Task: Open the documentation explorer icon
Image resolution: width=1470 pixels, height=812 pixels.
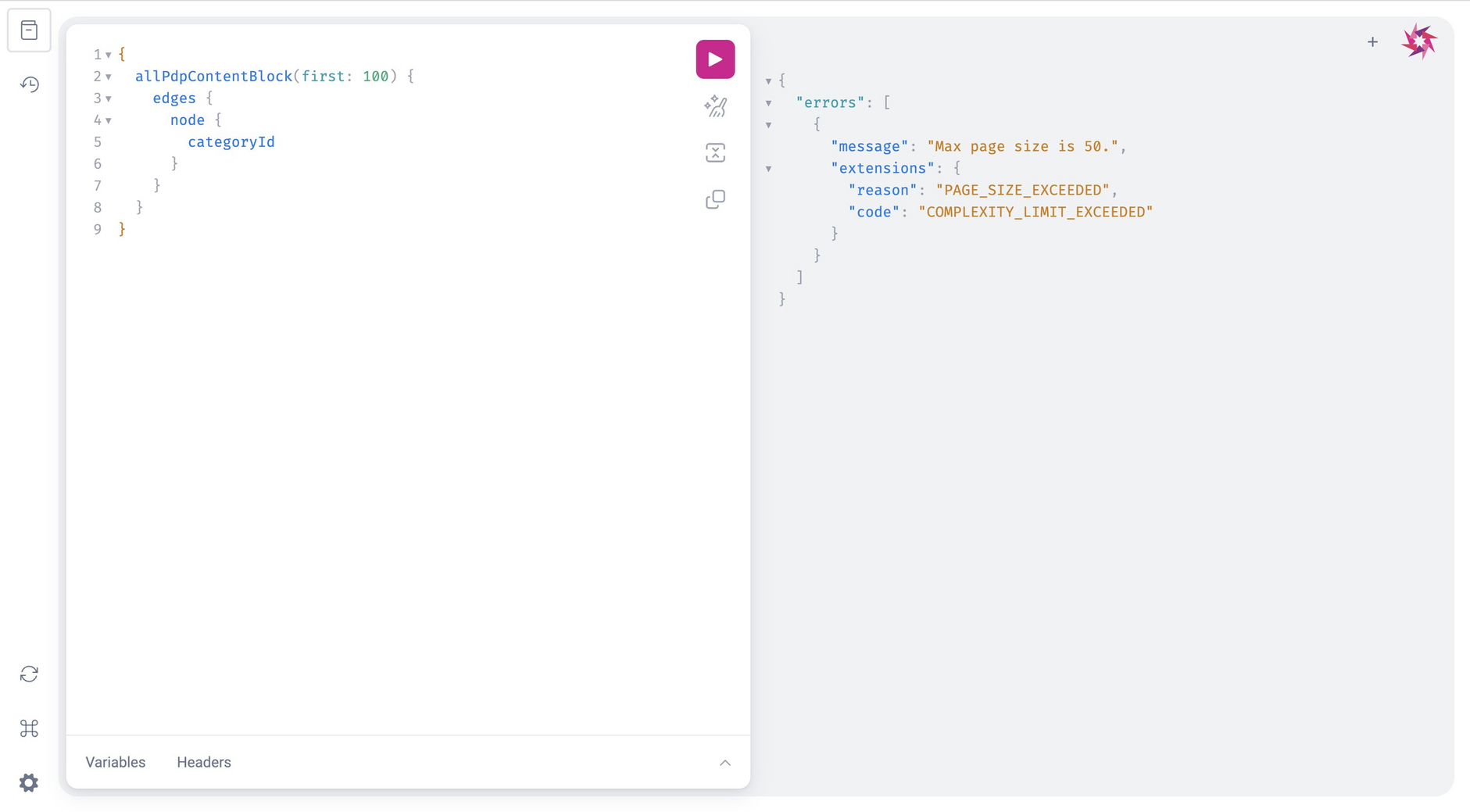Action: tap(29, 30)
